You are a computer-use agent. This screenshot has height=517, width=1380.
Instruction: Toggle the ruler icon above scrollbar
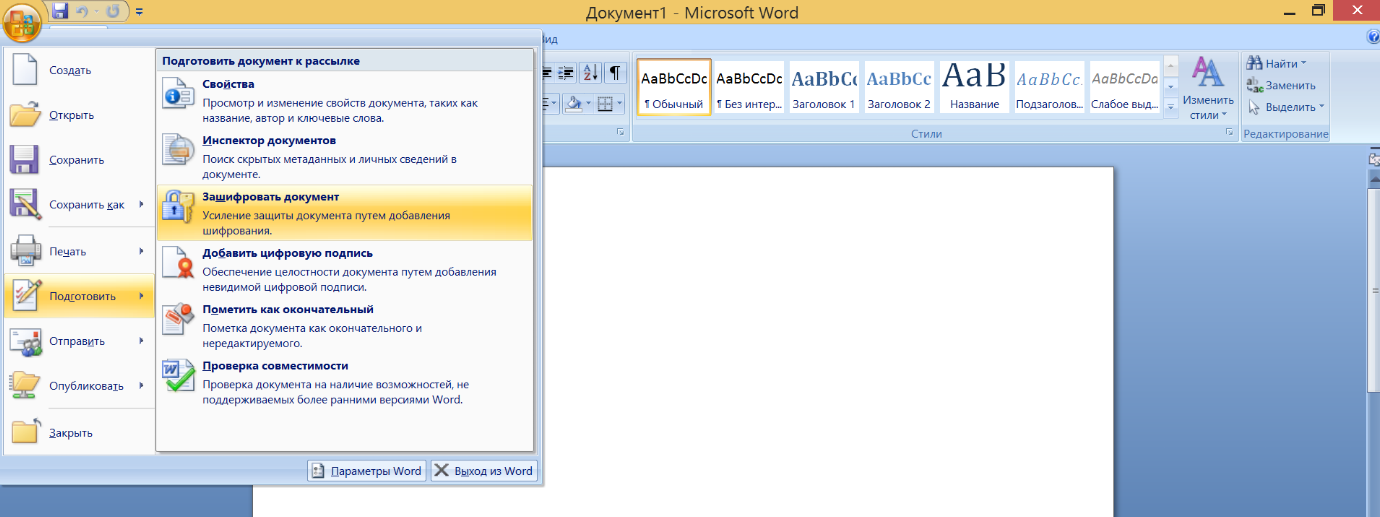pyautogui.click(x=1374, y=159)
